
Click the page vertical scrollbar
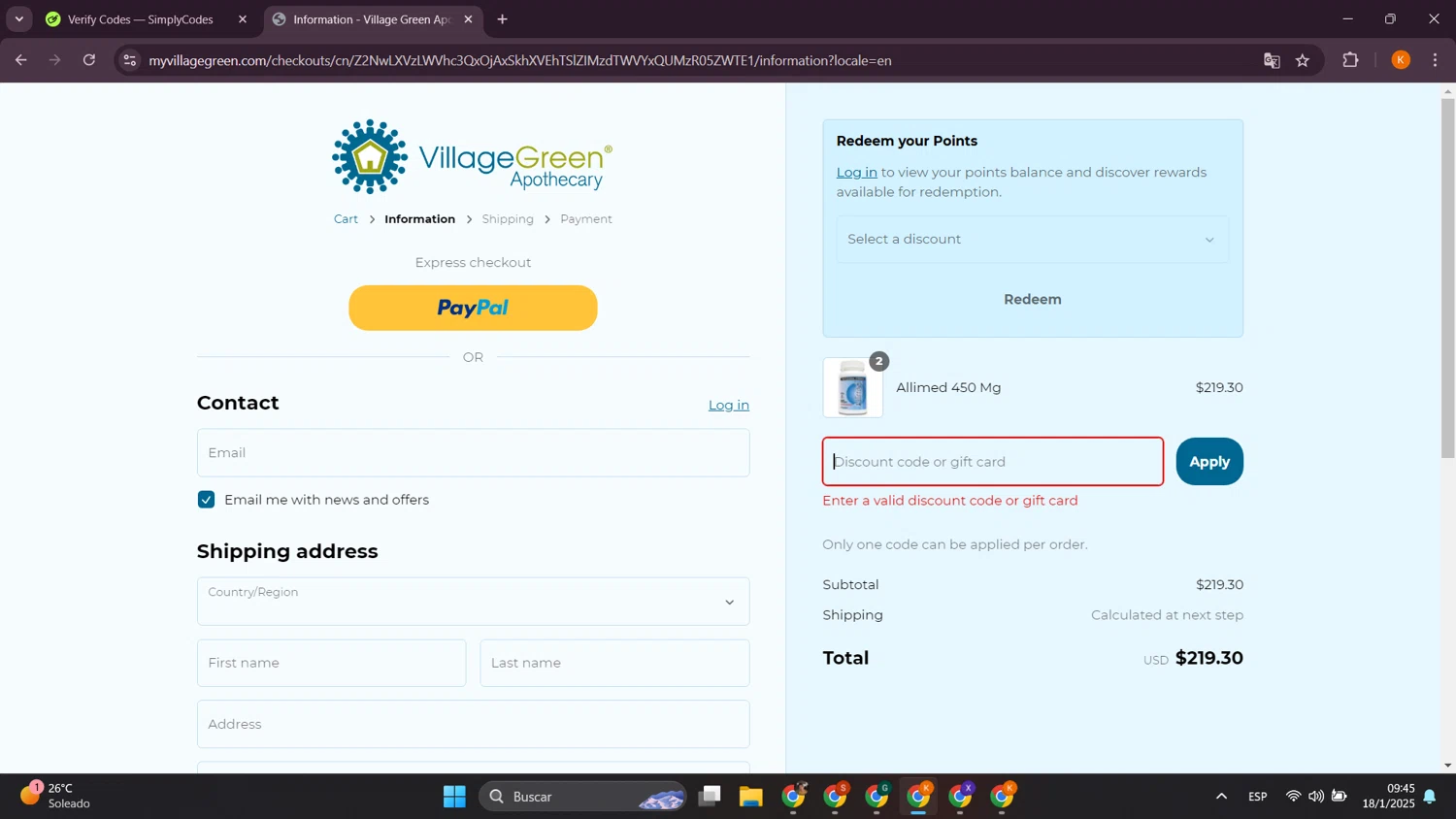tap(1447, 278)
